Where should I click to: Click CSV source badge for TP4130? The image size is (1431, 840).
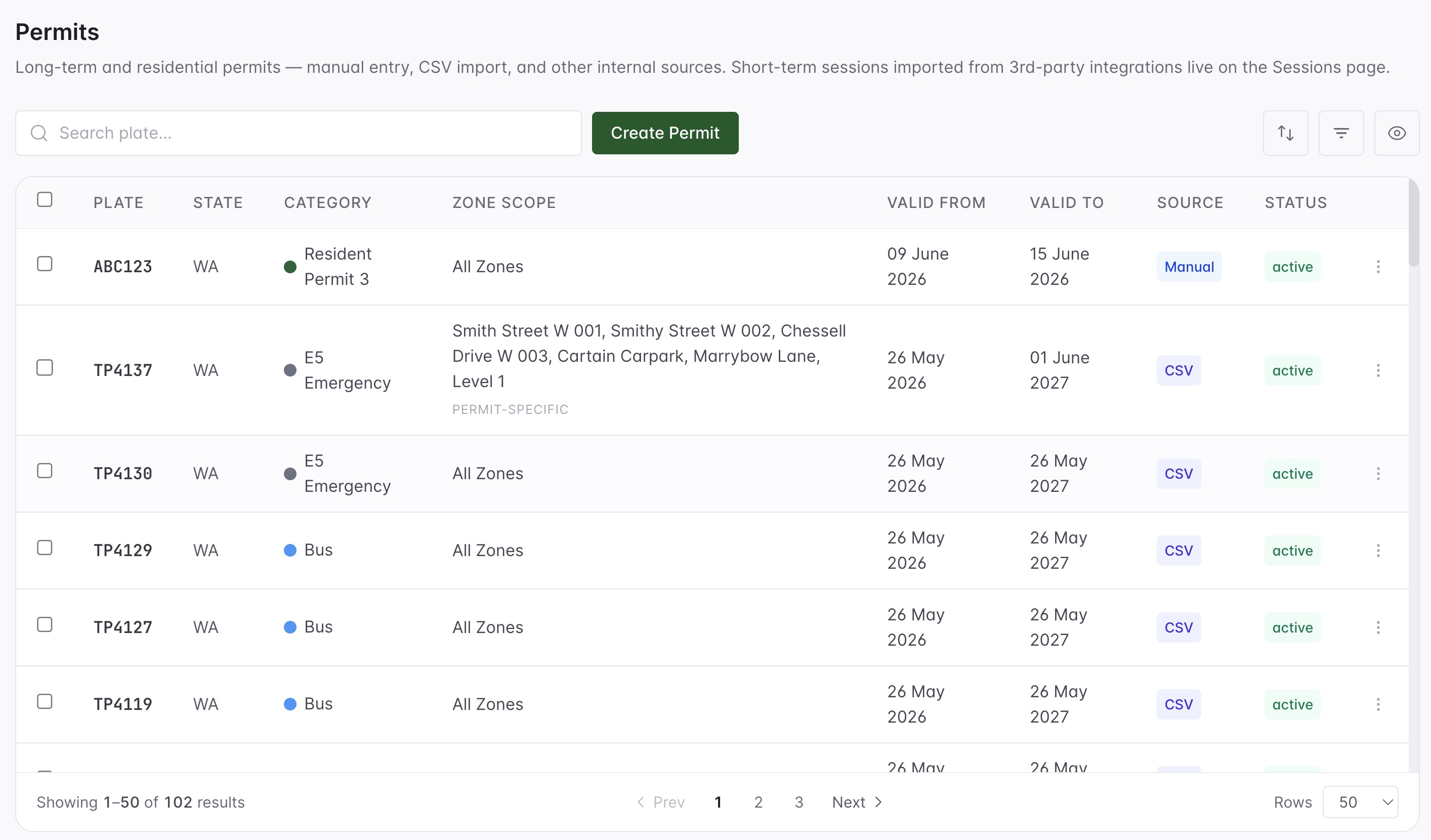point(1179,474)
